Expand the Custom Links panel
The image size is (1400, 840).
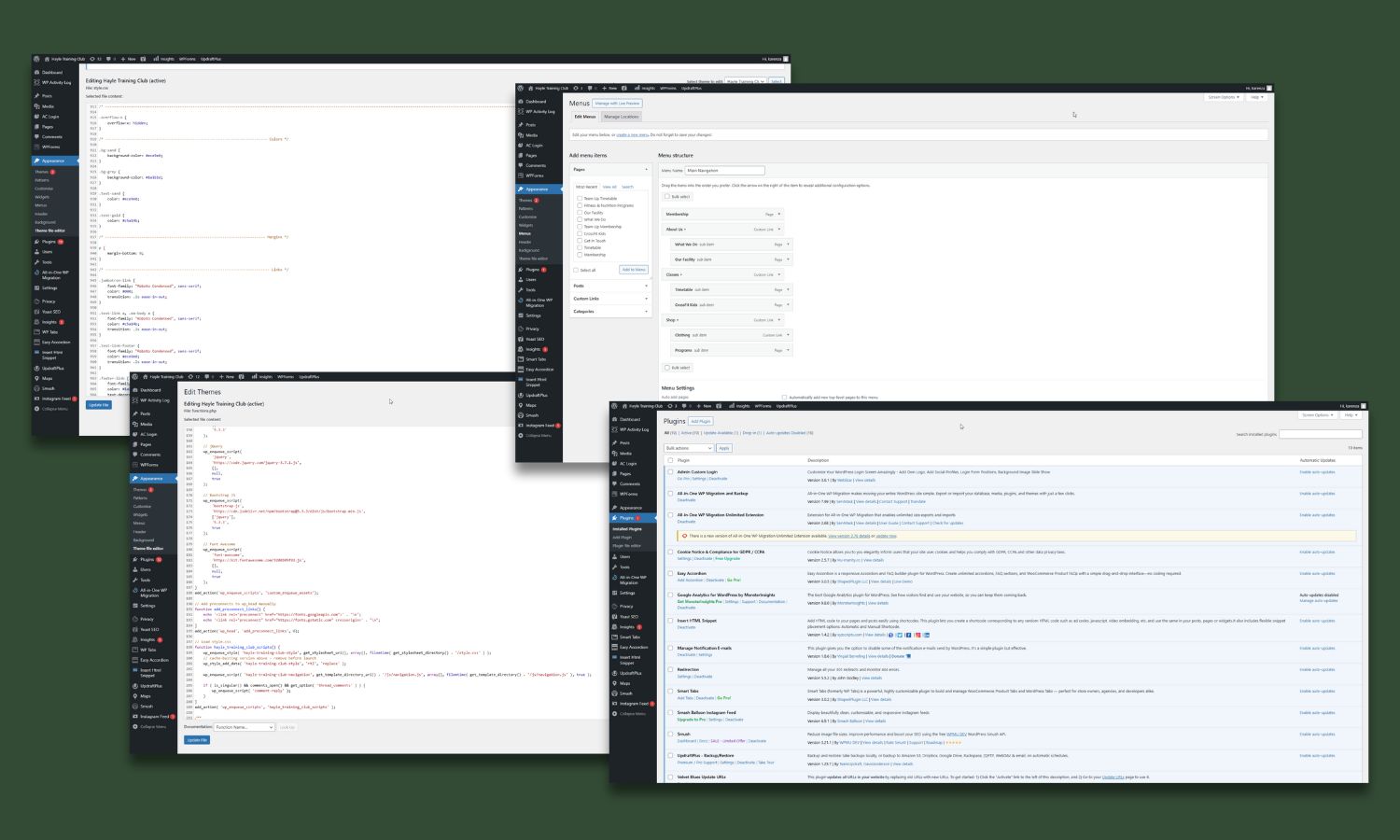pyautogui.click(x=610, y=299)
